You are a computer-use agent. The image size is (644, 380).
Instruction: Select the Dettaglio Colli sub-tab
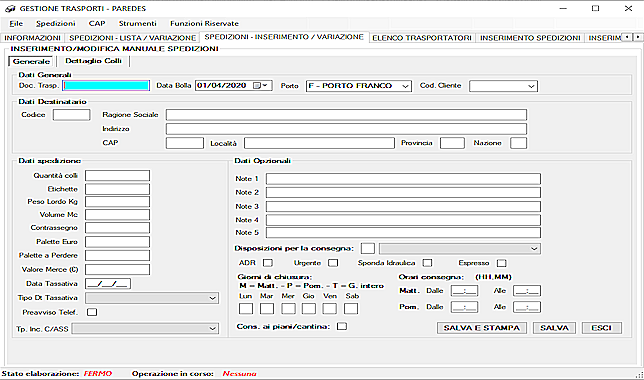[93, 61]
